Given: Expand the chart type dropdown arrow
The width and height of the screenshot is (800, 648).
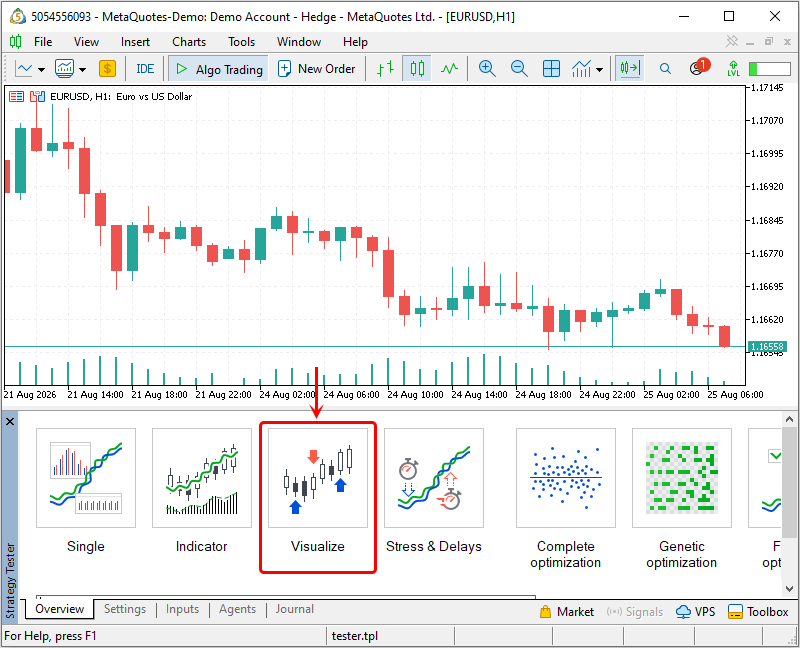Looking at the screenshot, I should 42,69.
